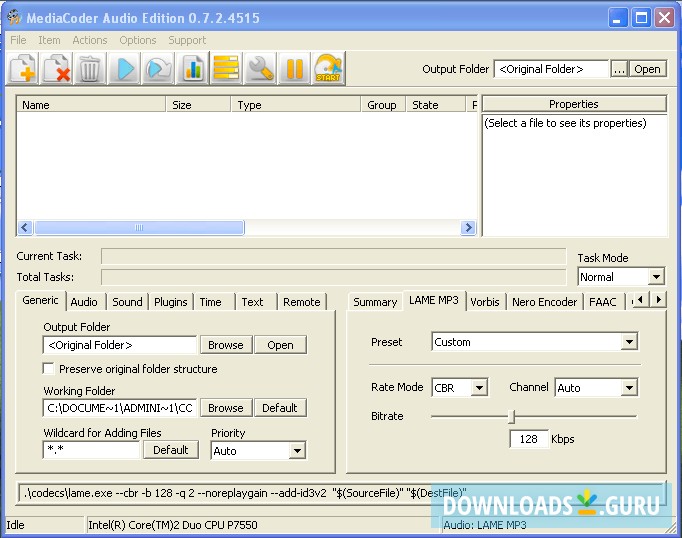Click the State column header

pos(436,105)
